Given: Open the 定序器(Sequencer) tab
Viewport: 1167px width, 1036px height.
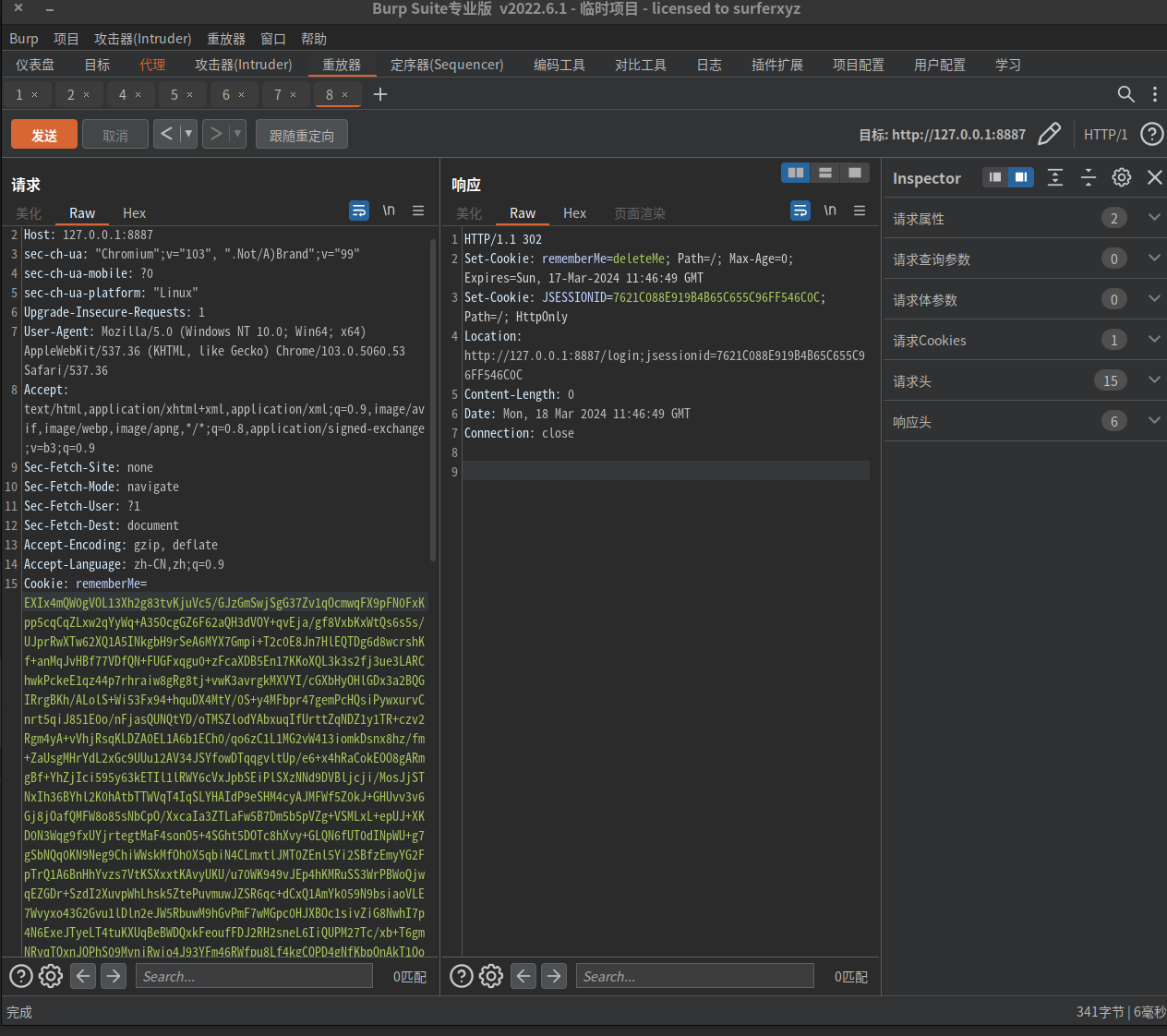Looking at the screenshot, I should point(447,65).
